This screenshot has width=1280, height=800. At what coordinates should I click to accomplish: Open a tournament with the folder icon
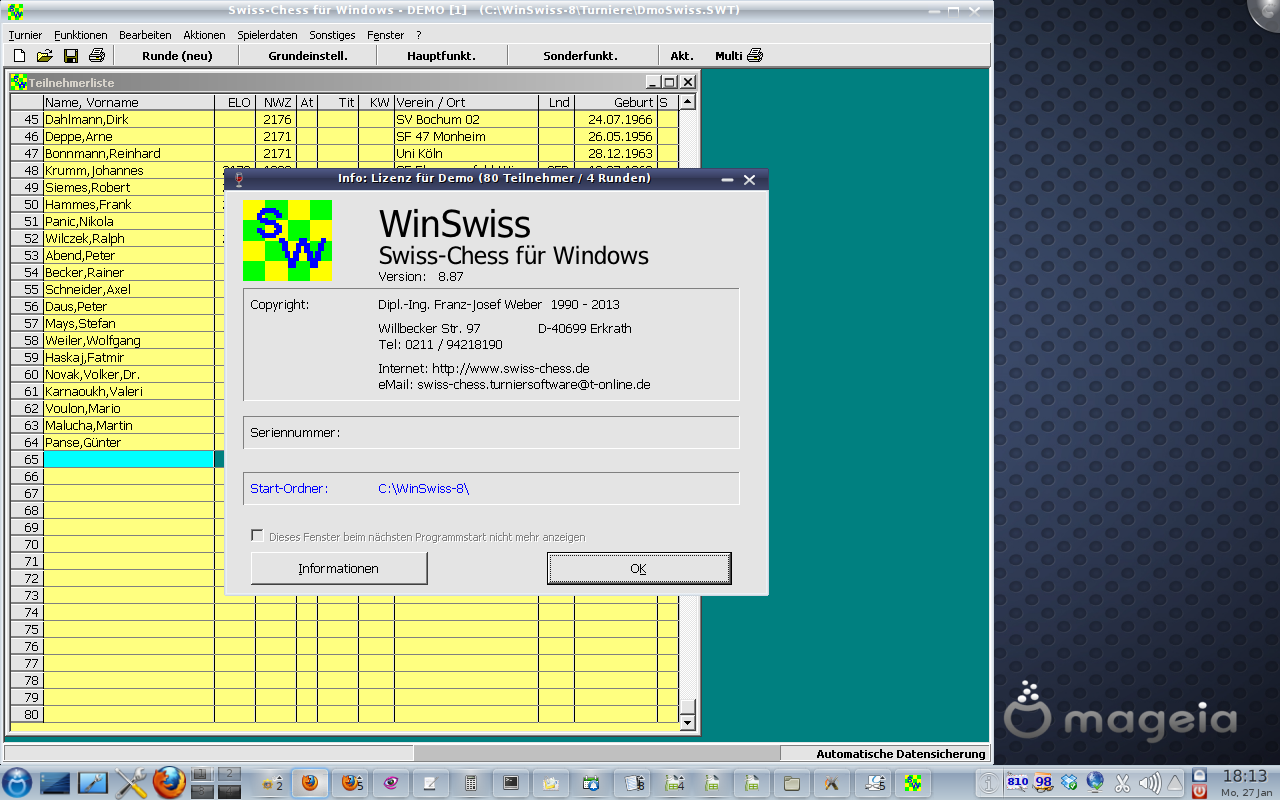coord(45,56)
